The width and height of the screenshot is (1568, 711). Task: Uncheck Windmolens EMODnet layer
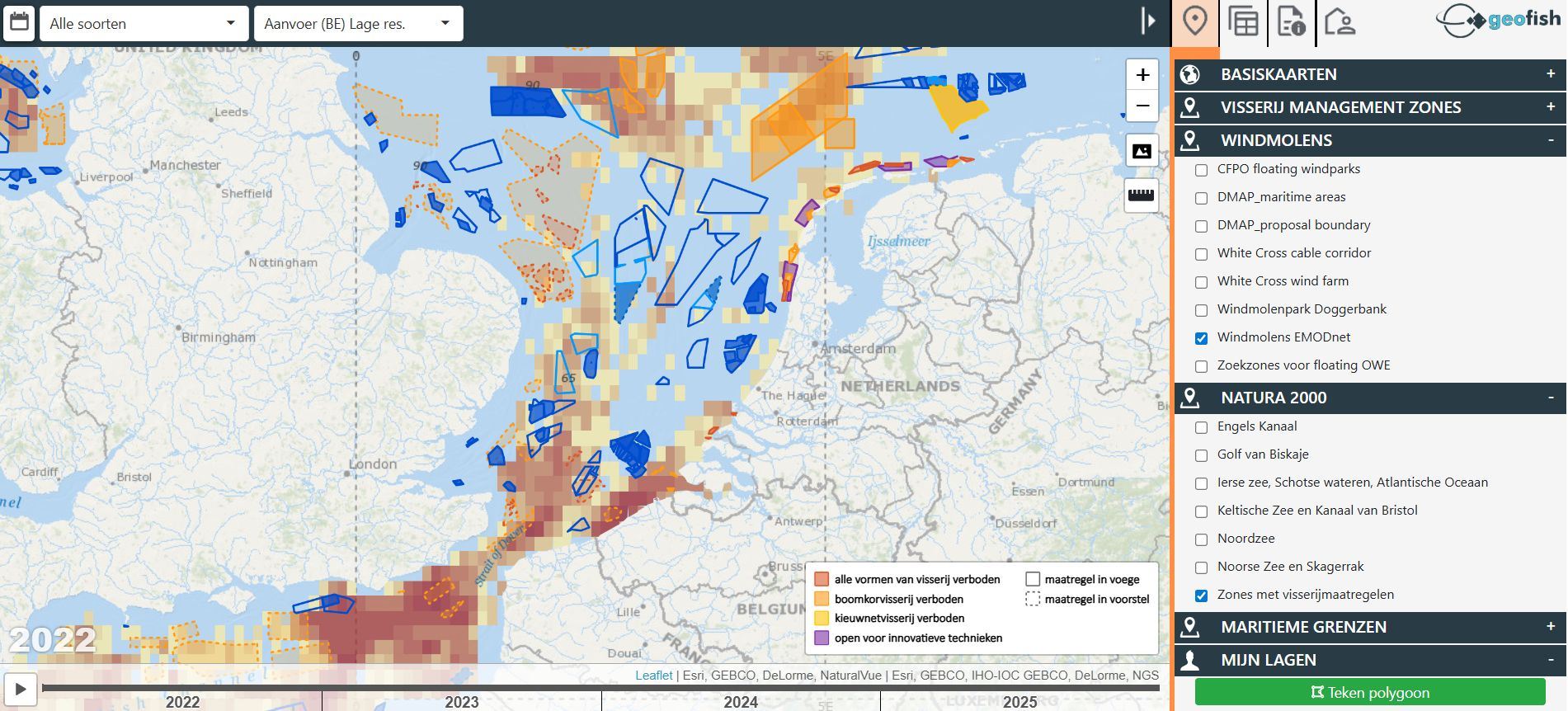click(1201, 338)
